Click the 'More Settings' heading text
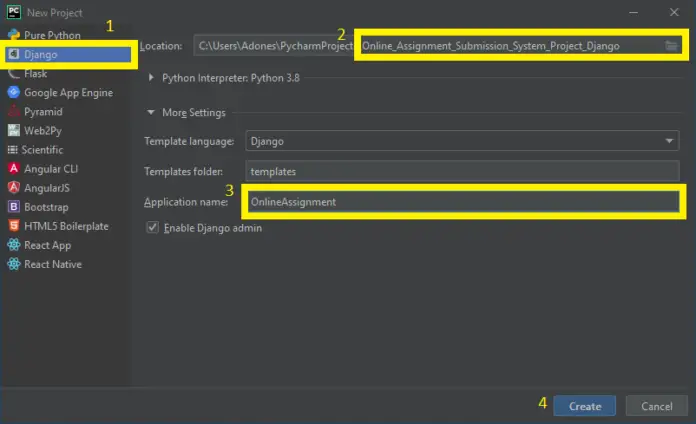Image resolution: width=696 pixels, height=424 pixels. coord(194,113)
